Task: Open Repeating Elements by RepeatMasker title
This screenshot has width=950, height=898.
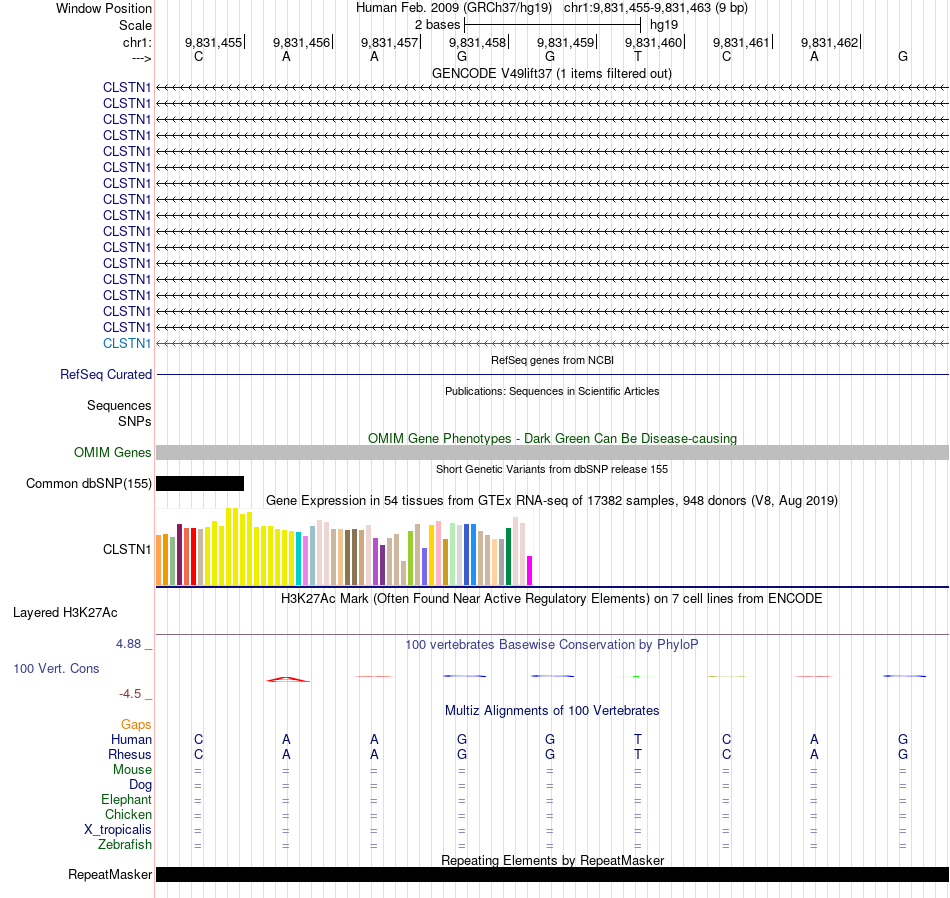Action: point(552,860)
